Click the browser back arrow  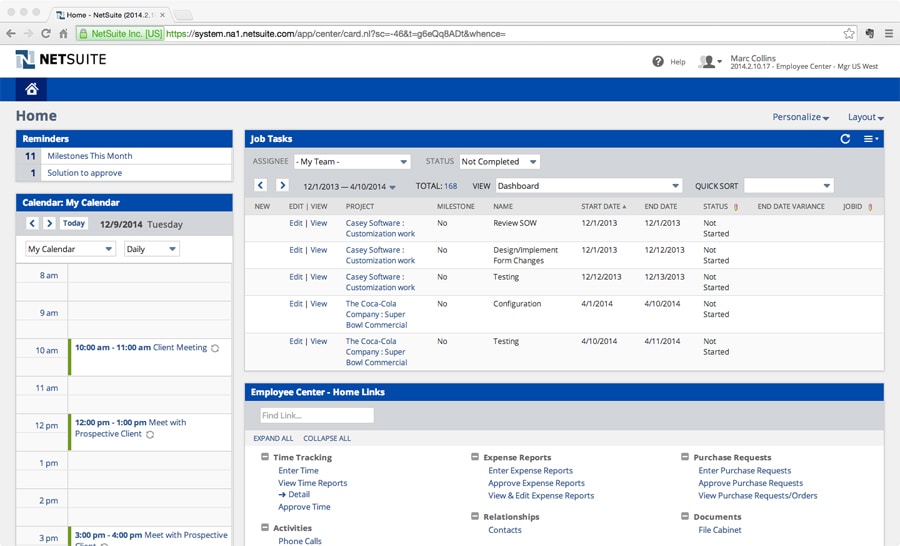(11, 33)
